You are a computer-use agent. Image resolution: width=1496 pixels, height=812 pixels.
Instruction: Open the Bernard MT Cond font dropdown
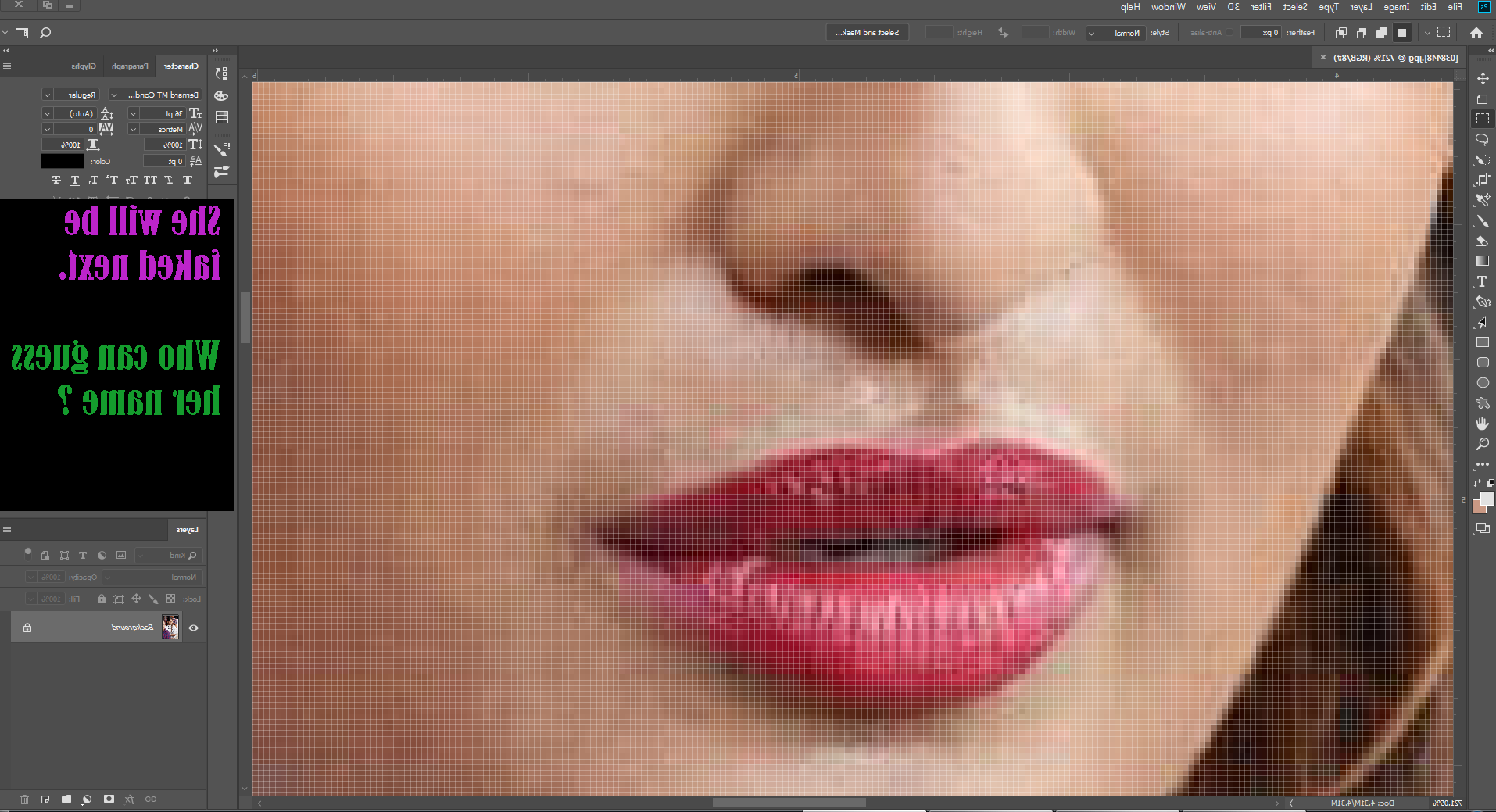tap(113, 95)
